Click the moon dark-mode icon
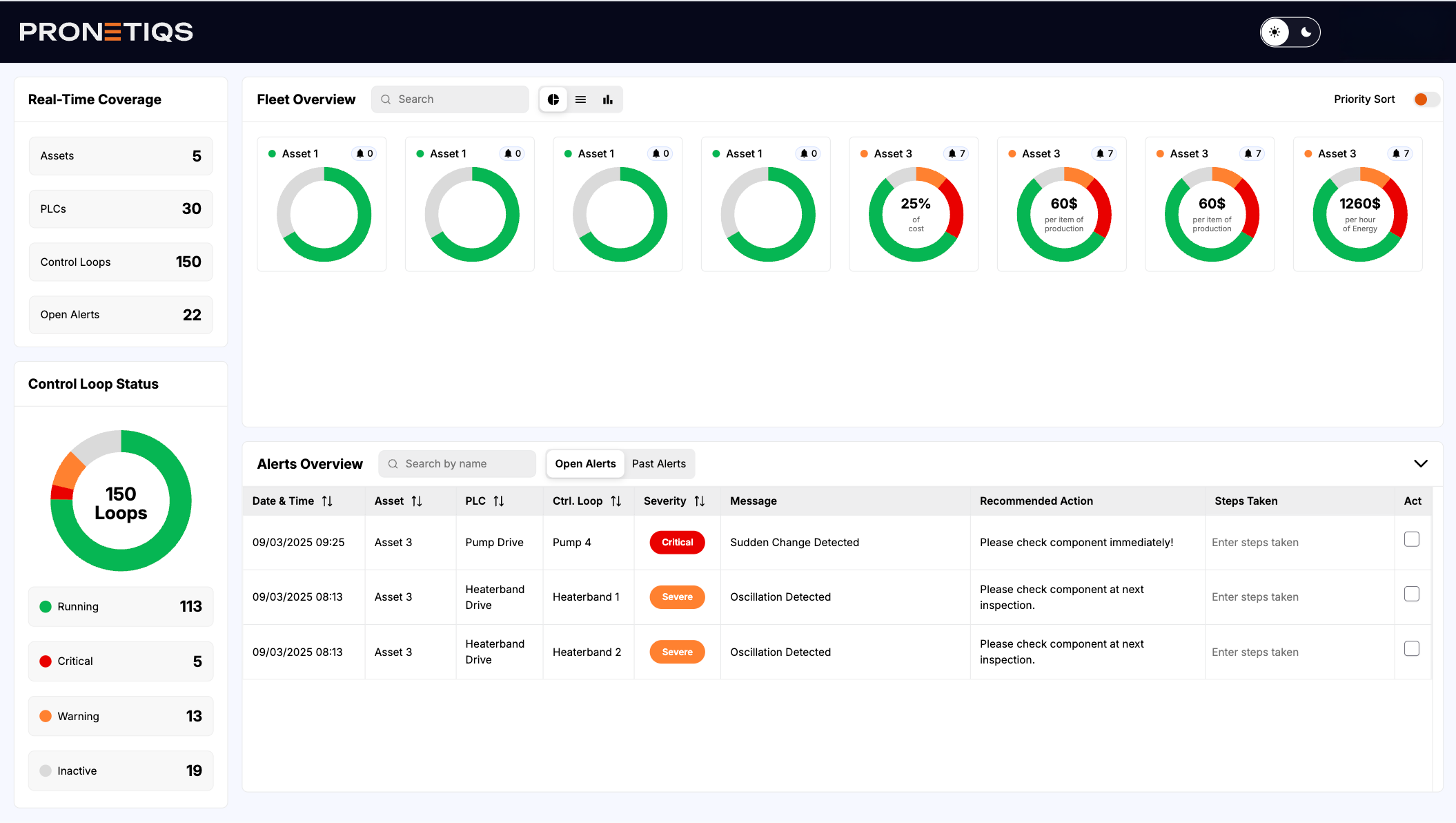The height and width of the screenshot is (823, 1456). click(x=1306, y=32)
